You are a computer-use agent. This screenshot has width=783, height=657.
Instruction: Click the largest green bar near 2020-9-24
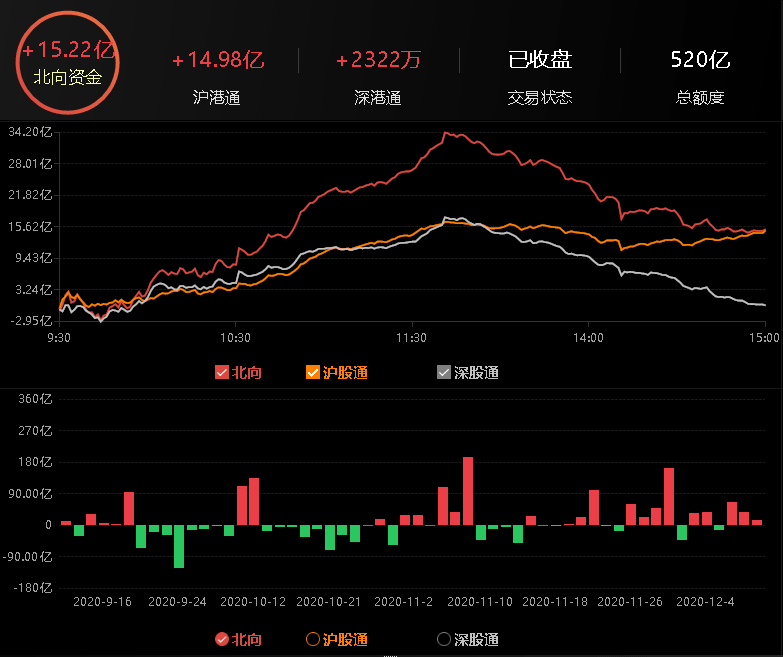click(179, 546)
